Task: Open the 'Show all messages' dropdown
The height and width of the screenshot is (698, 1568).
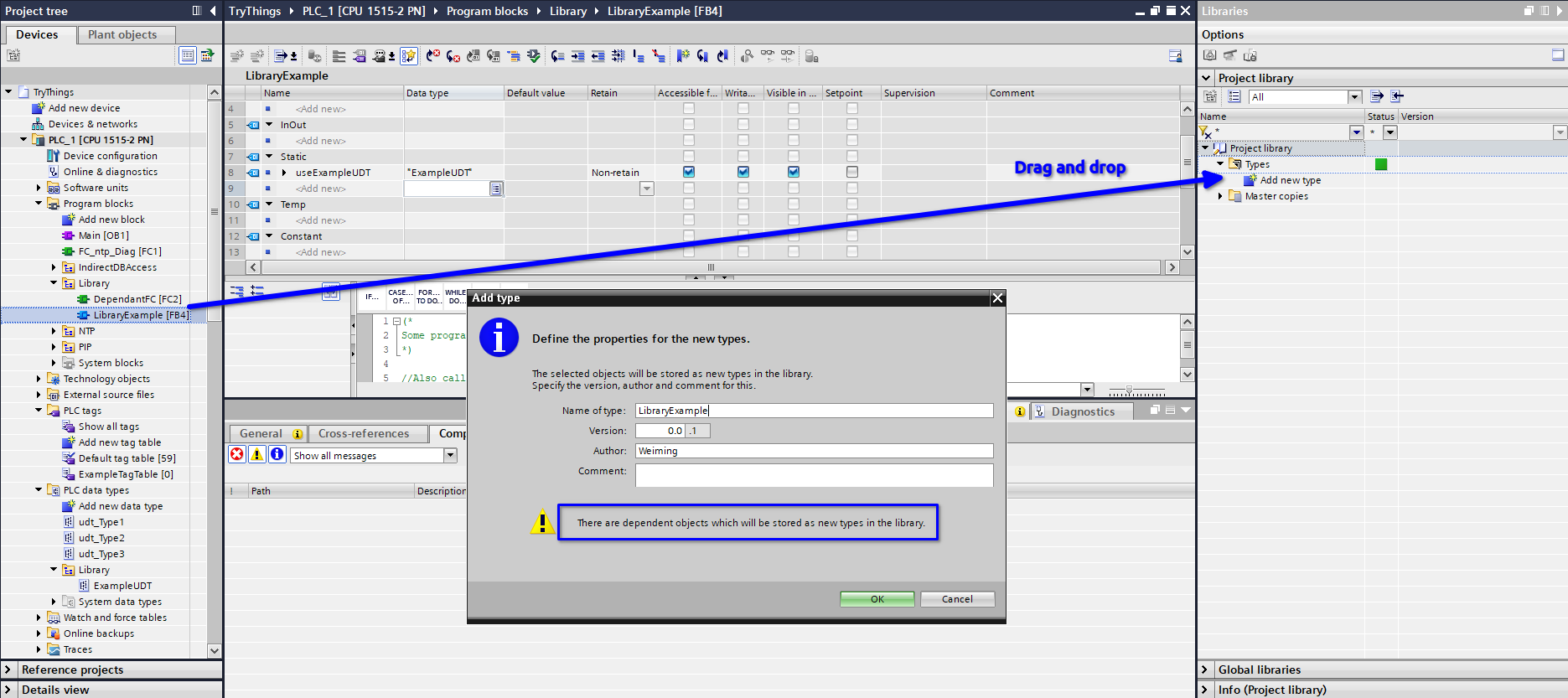Action: tap(450, 455)
